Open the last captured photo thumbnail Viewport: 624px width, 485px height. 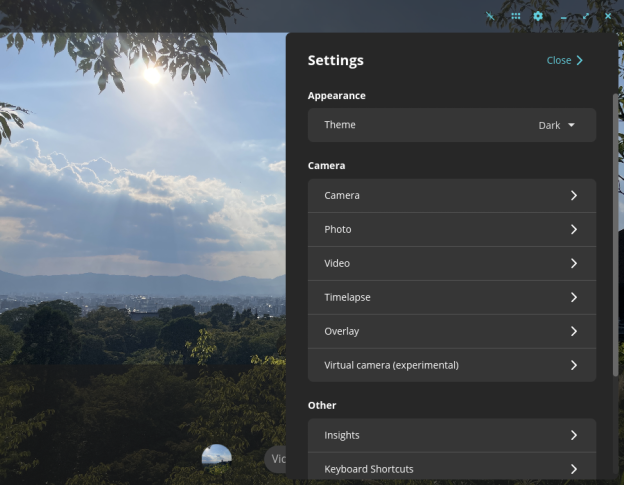click(x=216, y=458)
